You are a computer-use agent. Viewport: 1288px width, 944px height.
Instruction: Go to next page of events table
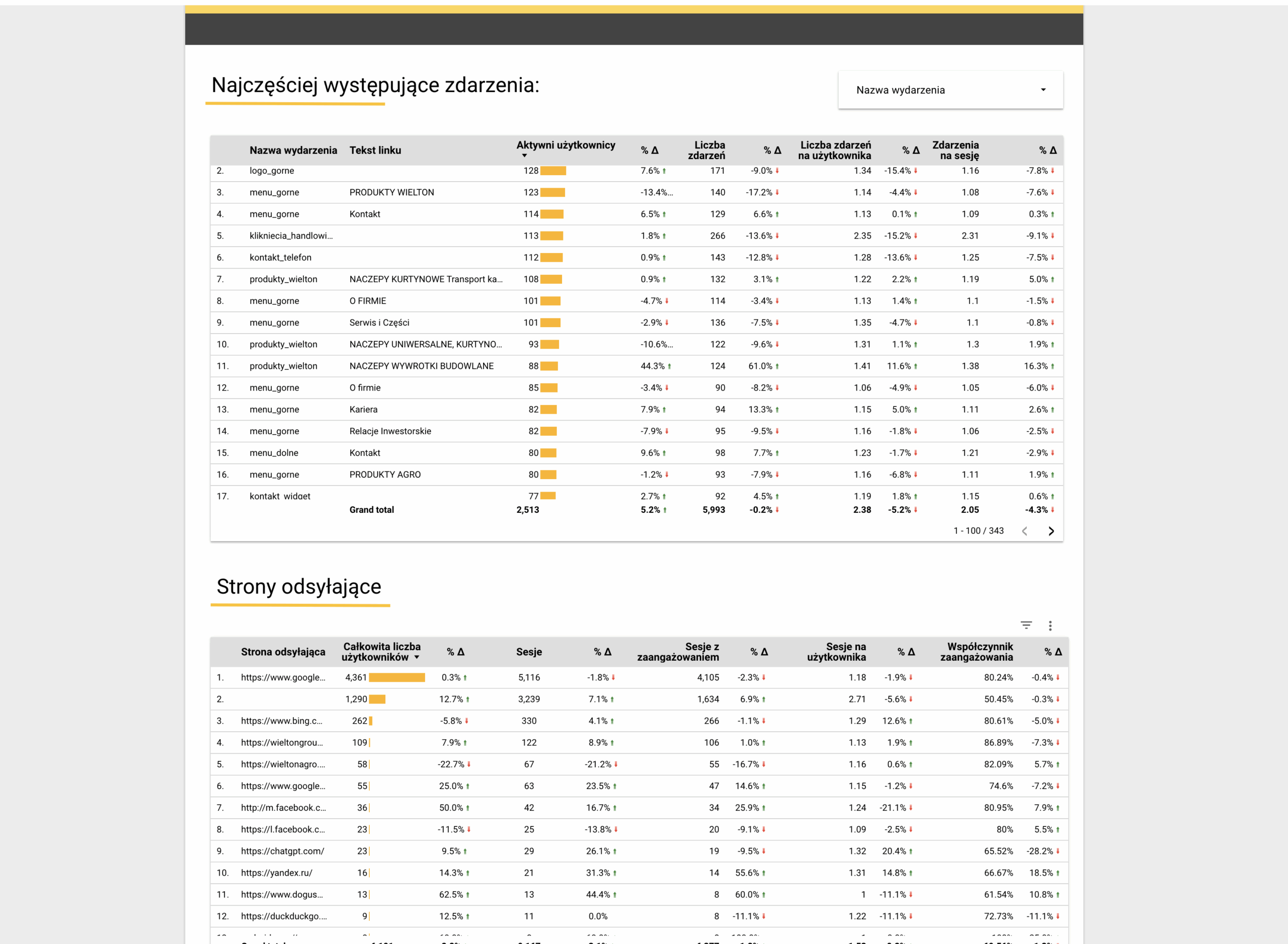point(1051,531)
